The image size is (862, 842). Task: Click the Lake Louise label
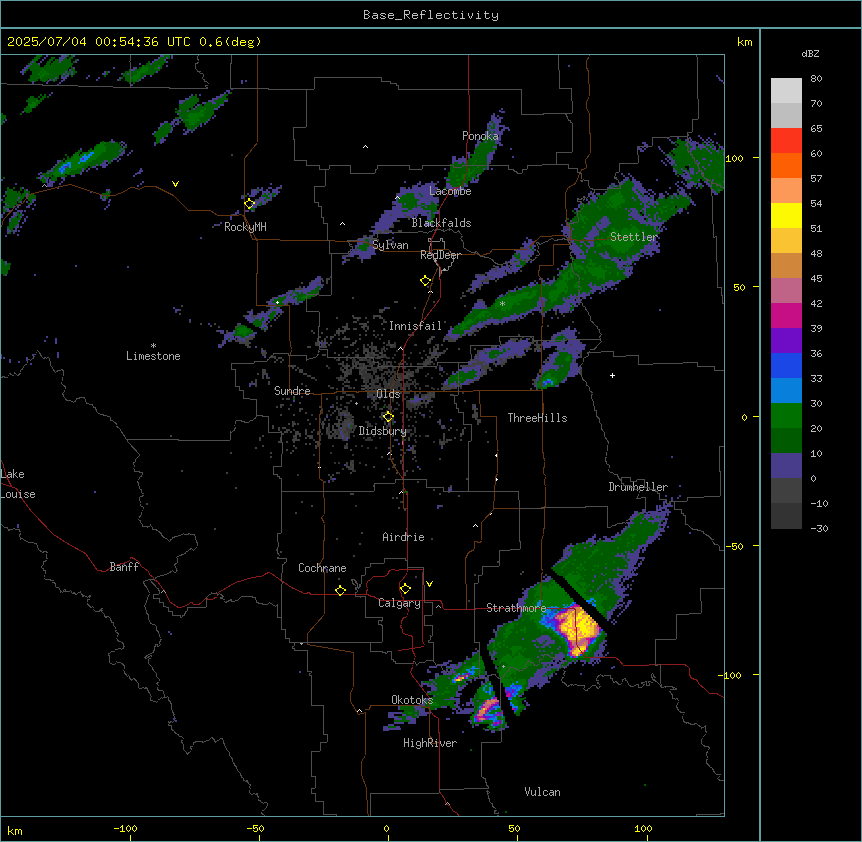click(18, 484)
